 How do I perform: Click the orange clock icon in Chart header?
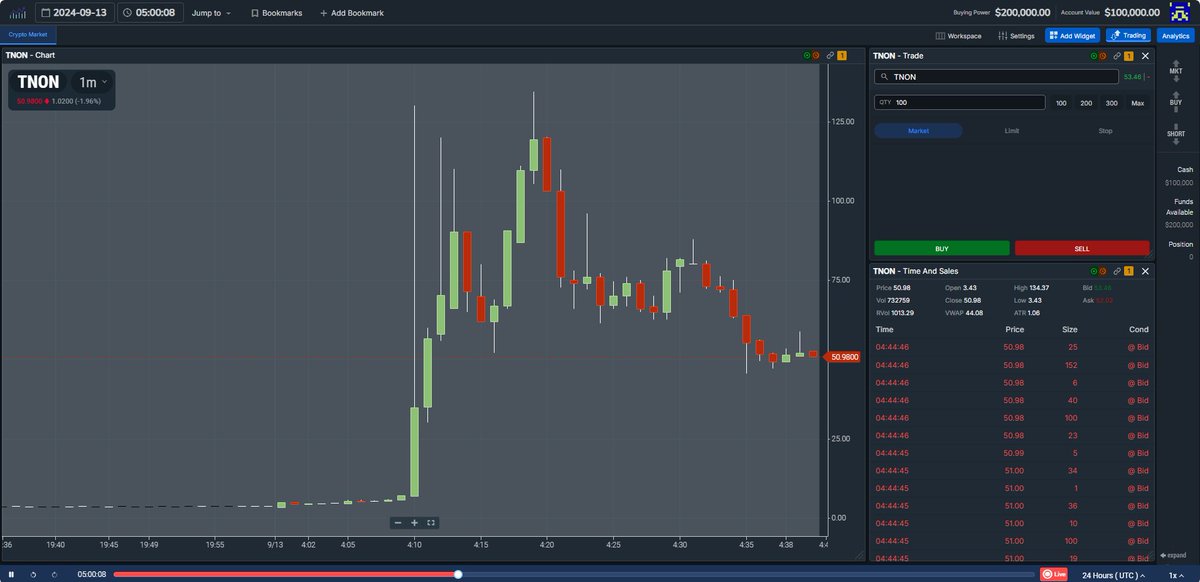pyautogui.click(x=815, y=56)
